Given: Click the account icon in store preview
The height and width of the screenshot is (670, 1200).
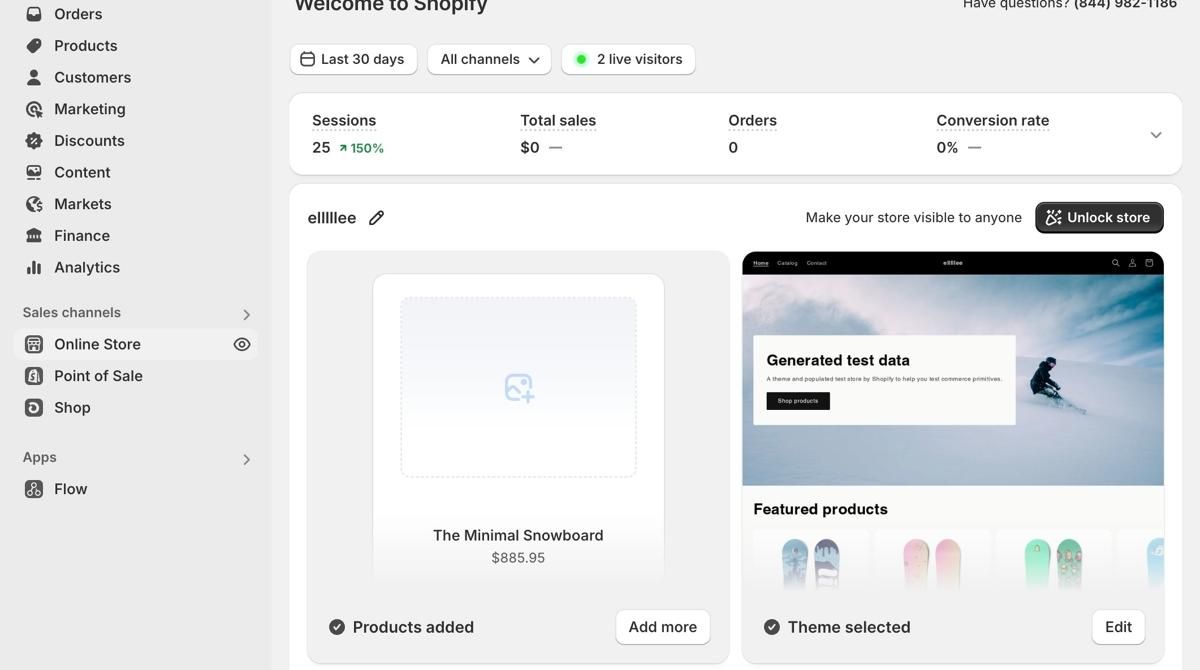Looking at the screenshot, I should [1132, 263].
